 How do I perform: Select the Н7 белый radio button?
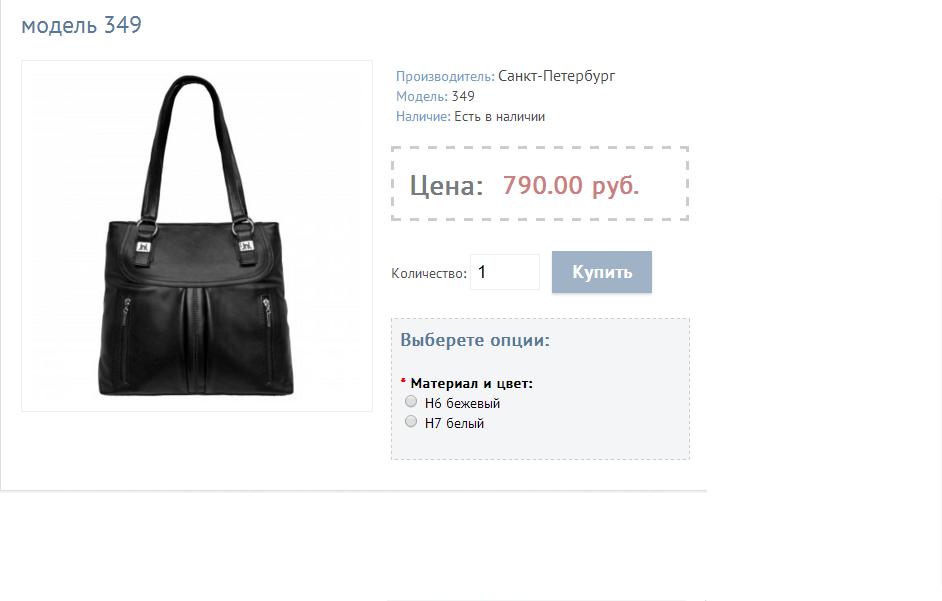click(411, 421)
